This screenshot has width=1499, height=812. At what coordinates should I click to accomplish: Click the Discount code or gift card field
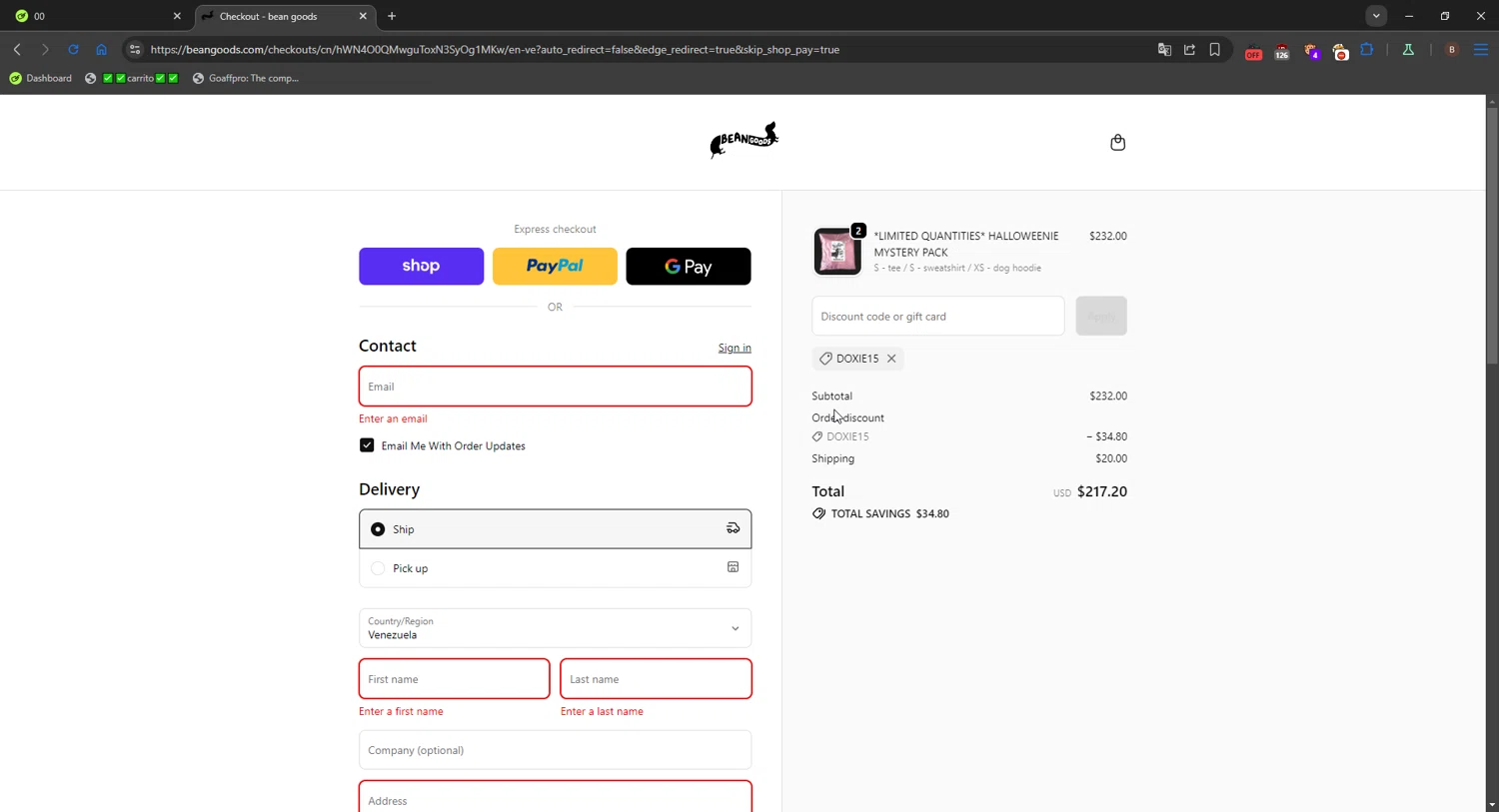tap(937, 316)
